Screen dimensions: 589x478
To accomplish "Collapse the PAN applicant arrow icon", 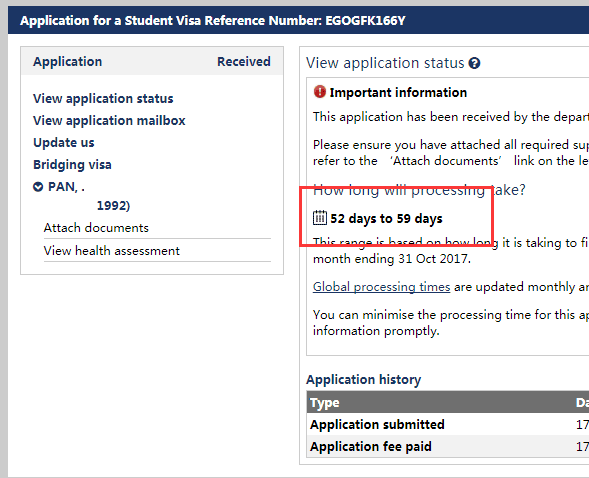I will click(38, 187).
